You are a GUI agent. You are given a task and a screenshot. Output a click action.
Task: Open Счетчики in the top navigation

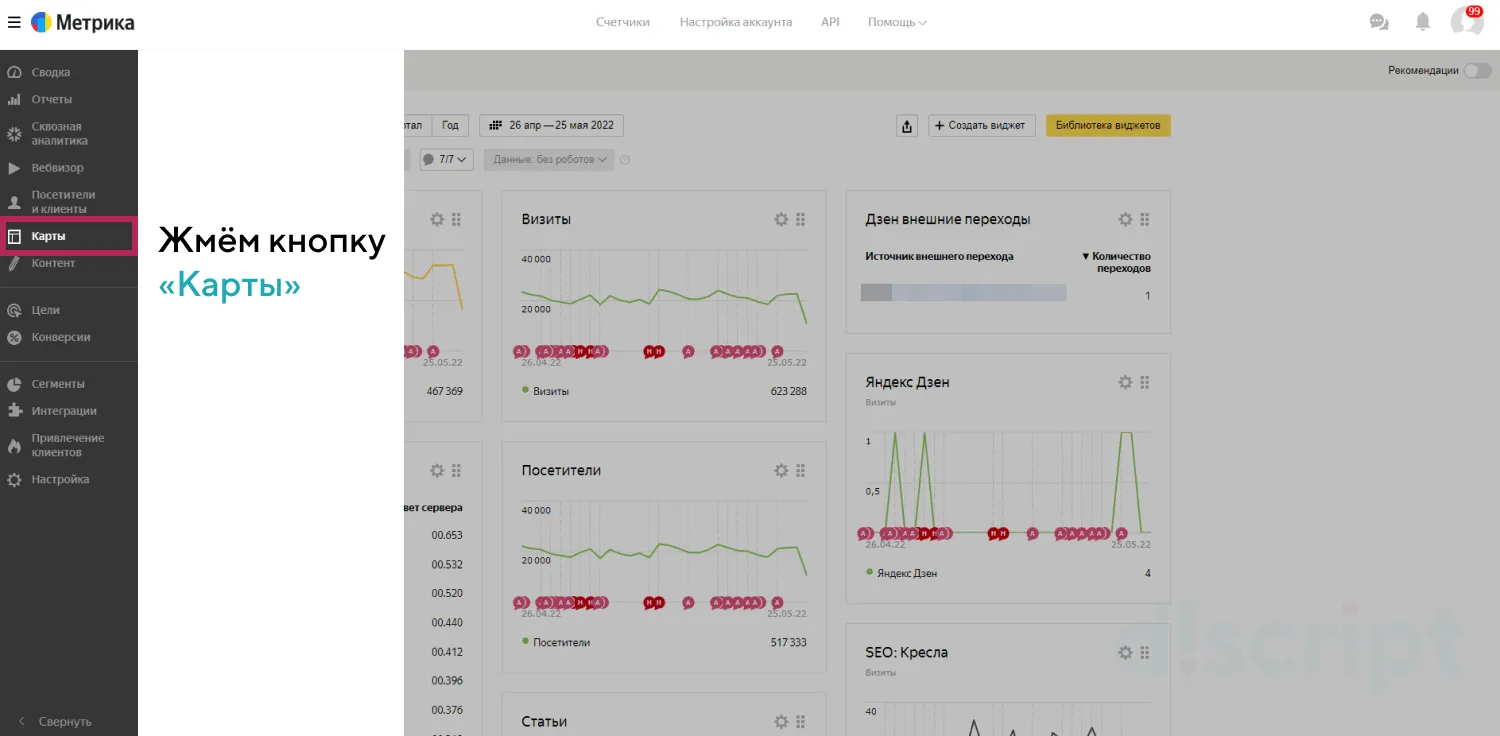click(623, 22)
